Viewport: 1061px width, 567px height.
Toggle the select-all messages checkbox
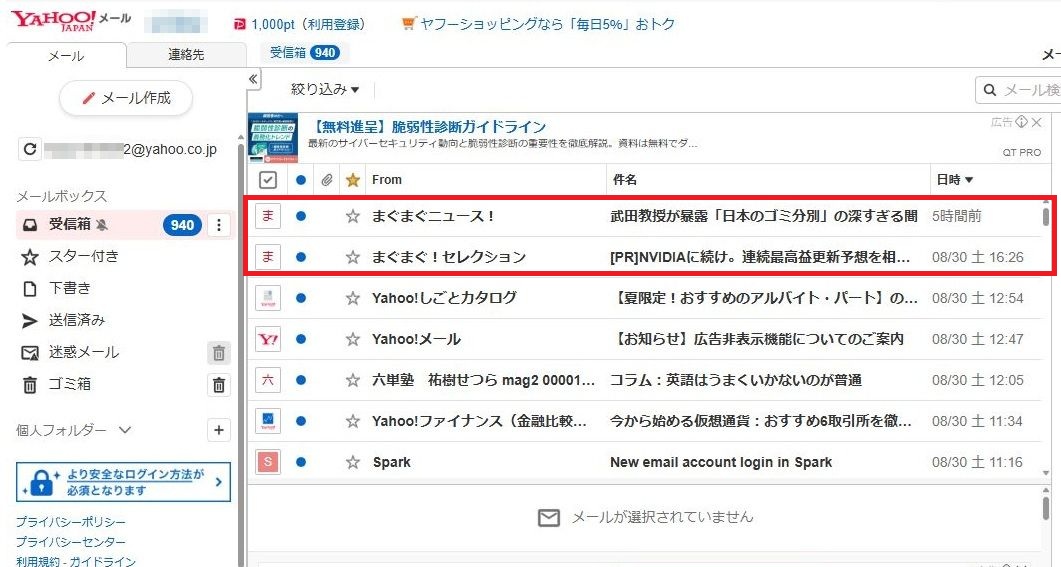[268, 180]
